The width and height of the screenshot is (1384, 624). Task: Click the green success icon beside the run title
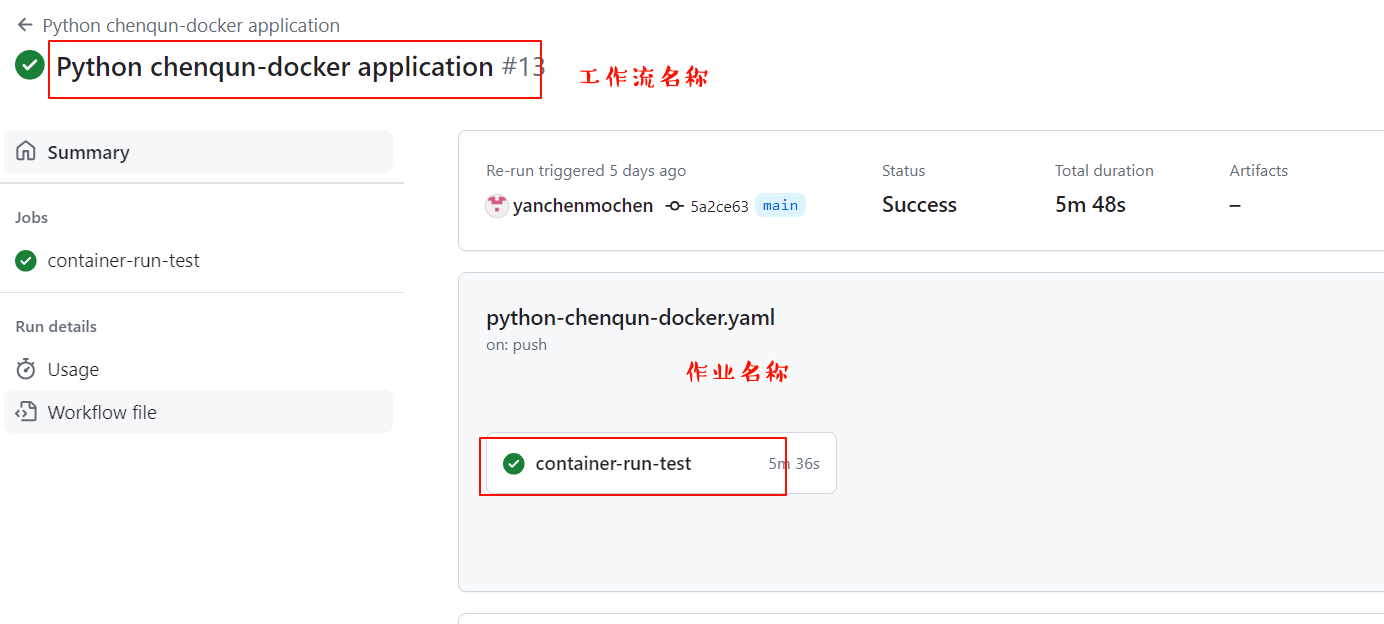pyautogui.click(x=30, y=65)
